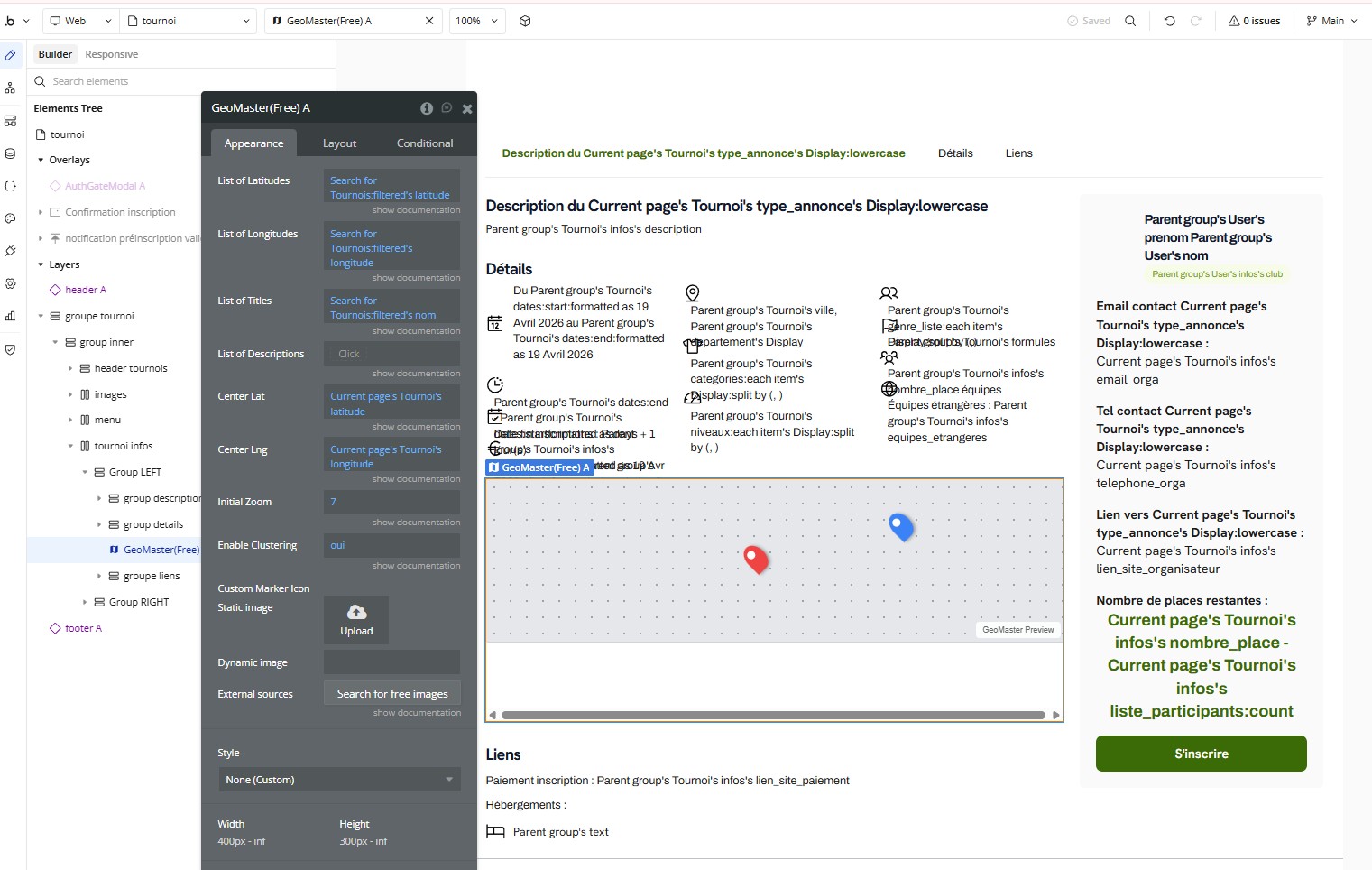This screenshot has height=870, width=1372.
Task: Open the 100% zoom dropdown
Action: [x=477, y=21]
